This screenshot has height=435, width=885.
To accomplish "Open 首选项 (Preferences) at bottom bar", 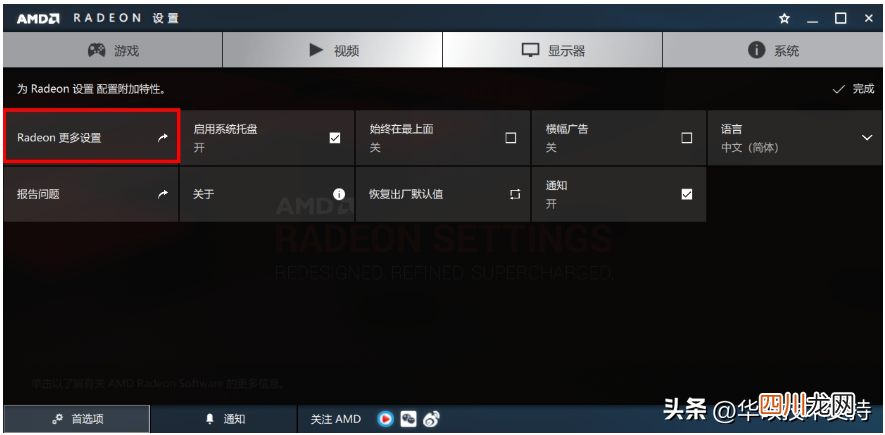I will coord(77,419).
